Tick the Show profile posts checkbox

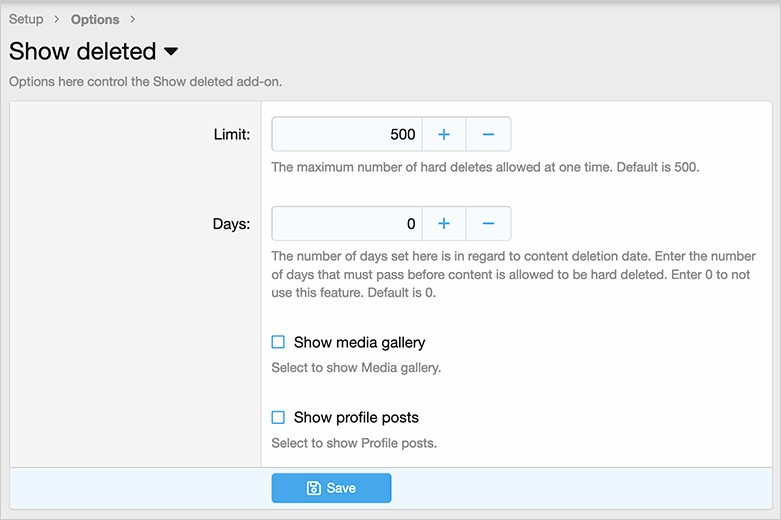278,417
